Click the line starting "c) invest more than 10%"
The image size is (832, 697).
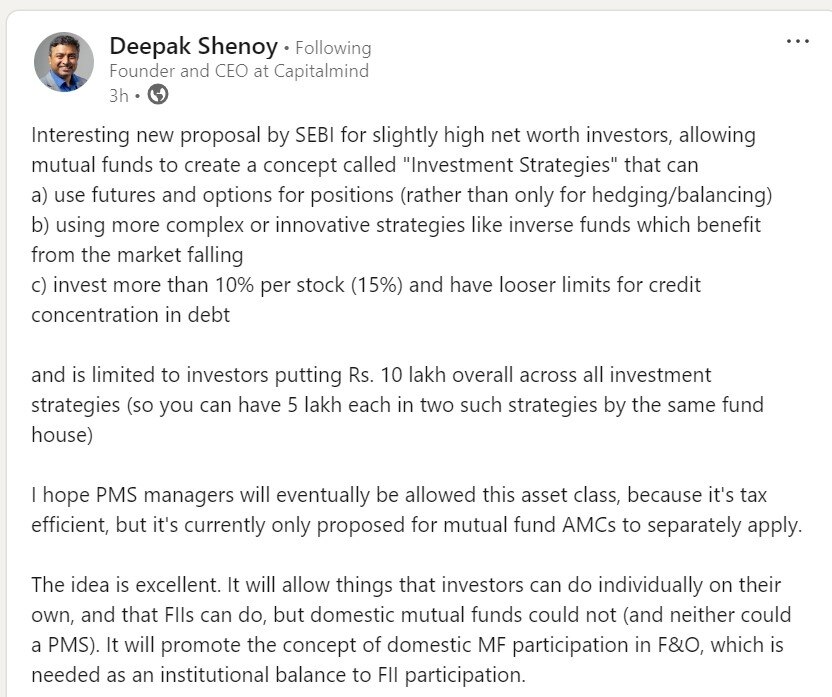point(366,285)
